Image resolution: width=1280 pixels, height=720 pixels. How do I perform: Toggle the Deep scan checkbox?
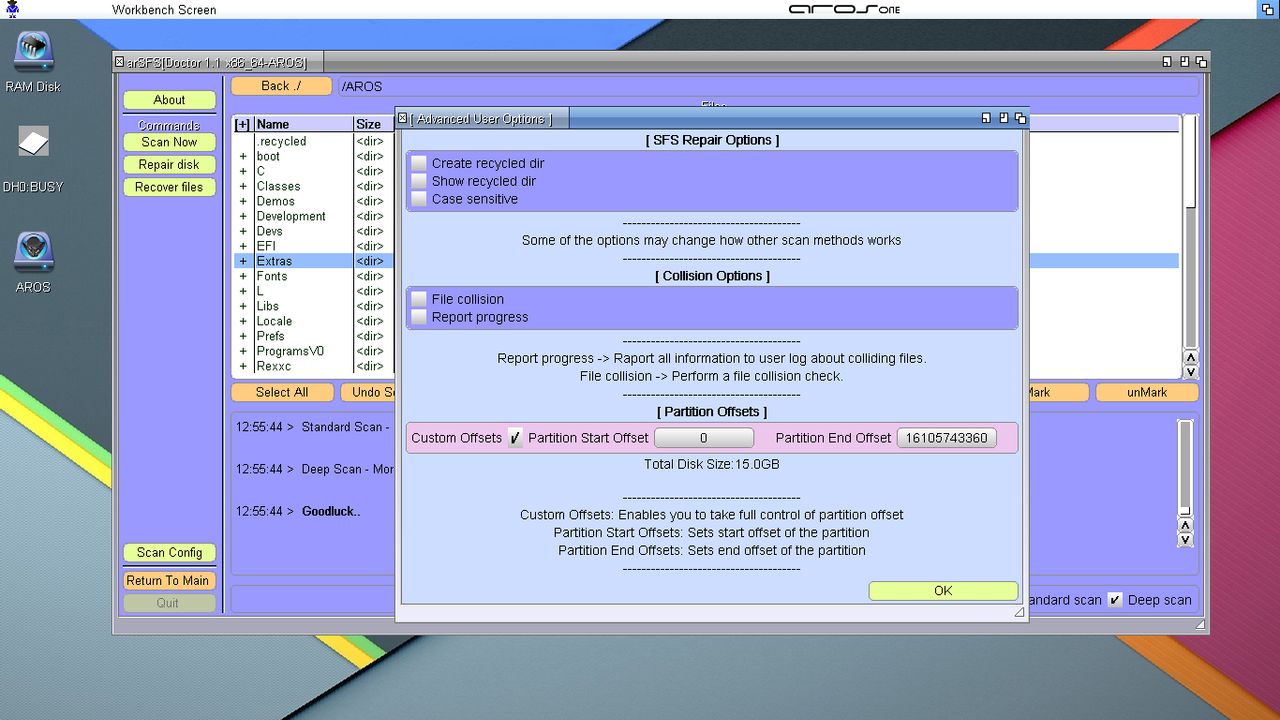pyautogui.click(x=1115, y=600)
